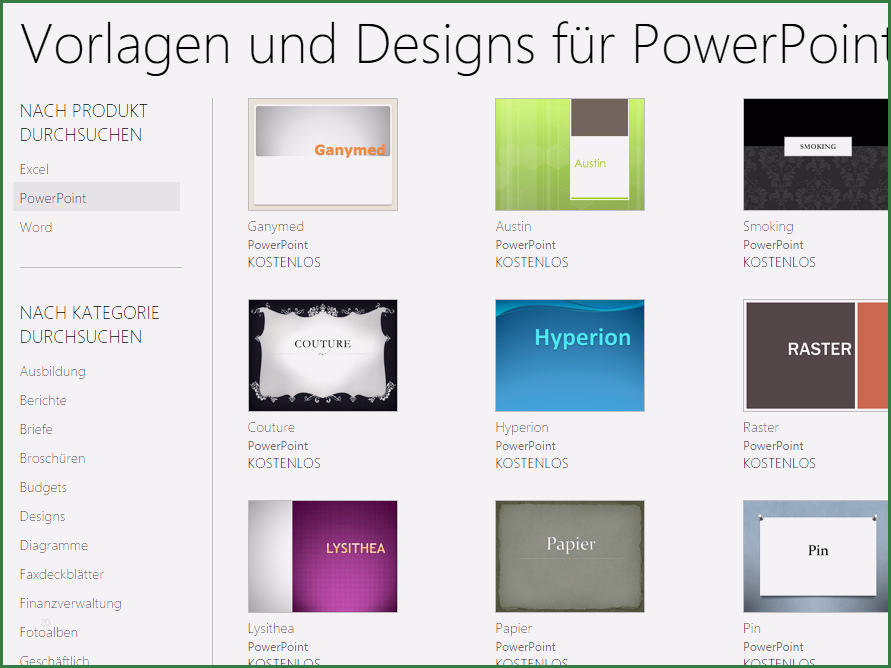Choose the Couture template thumbnail
The image size is (891, 668).
pos(322,355)
